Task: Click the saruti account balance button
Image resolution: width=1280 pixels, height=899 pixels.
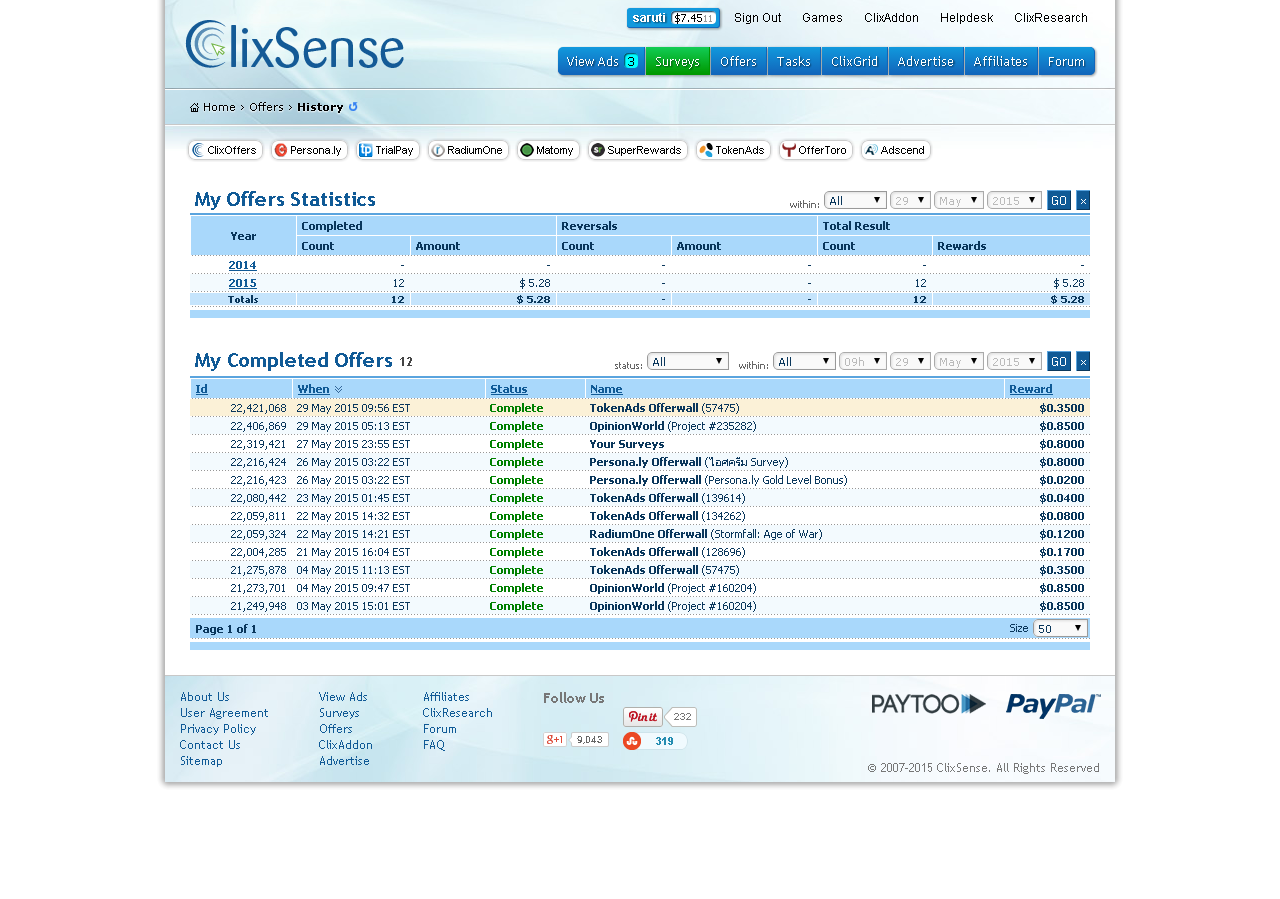Action: point(673,18)
